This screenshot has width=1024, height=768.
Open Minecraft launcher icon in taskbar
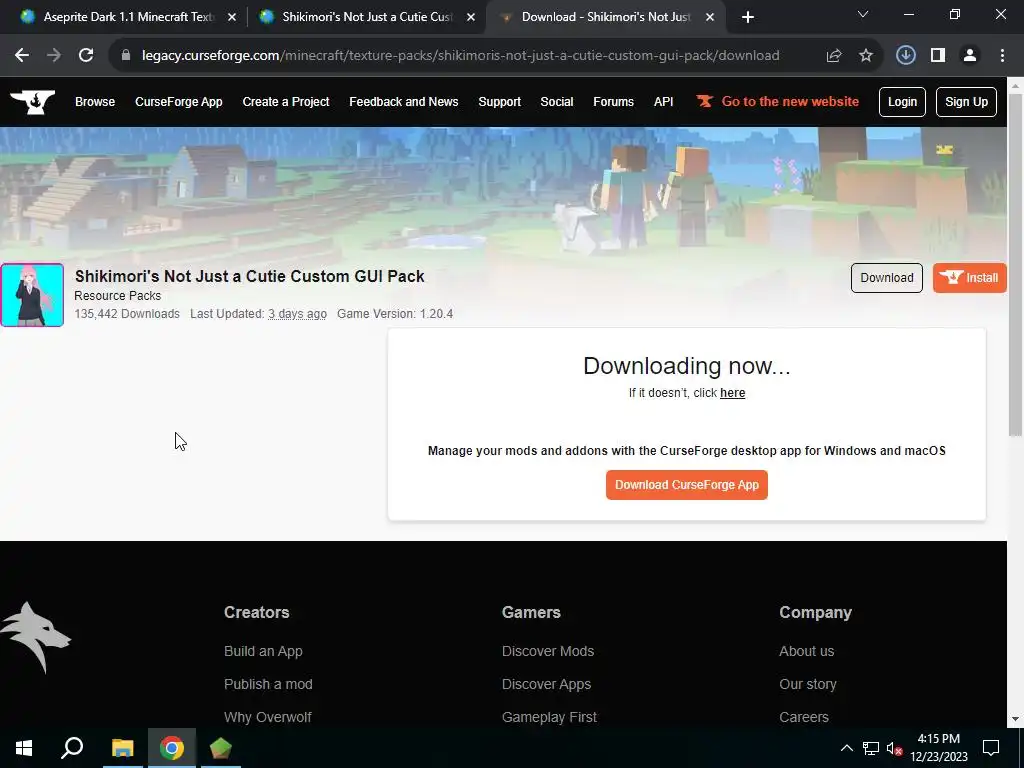click(221, 748)
